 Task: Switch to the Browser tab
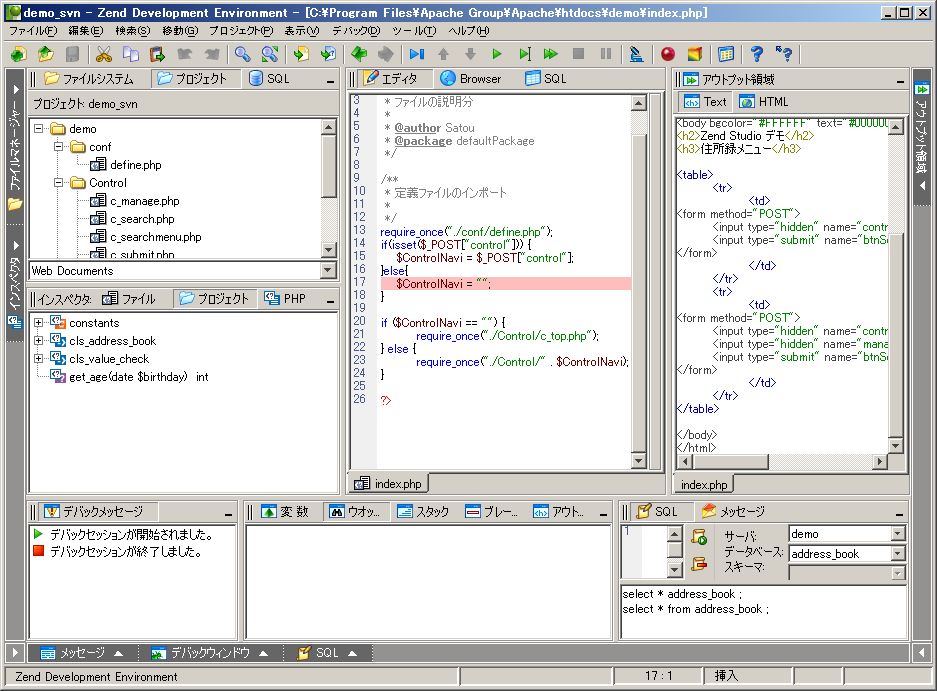[470, 79]
